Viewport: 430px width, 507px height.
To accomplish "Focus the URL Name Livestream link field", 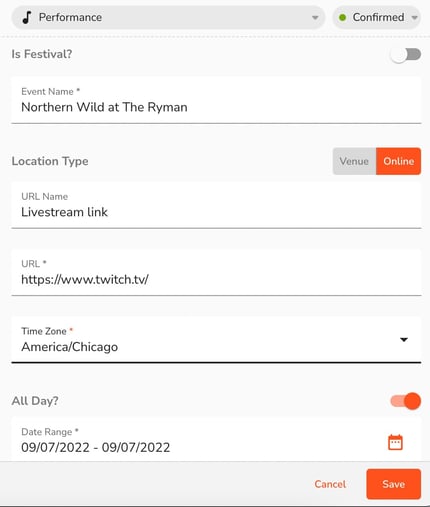I will (216, 205).
